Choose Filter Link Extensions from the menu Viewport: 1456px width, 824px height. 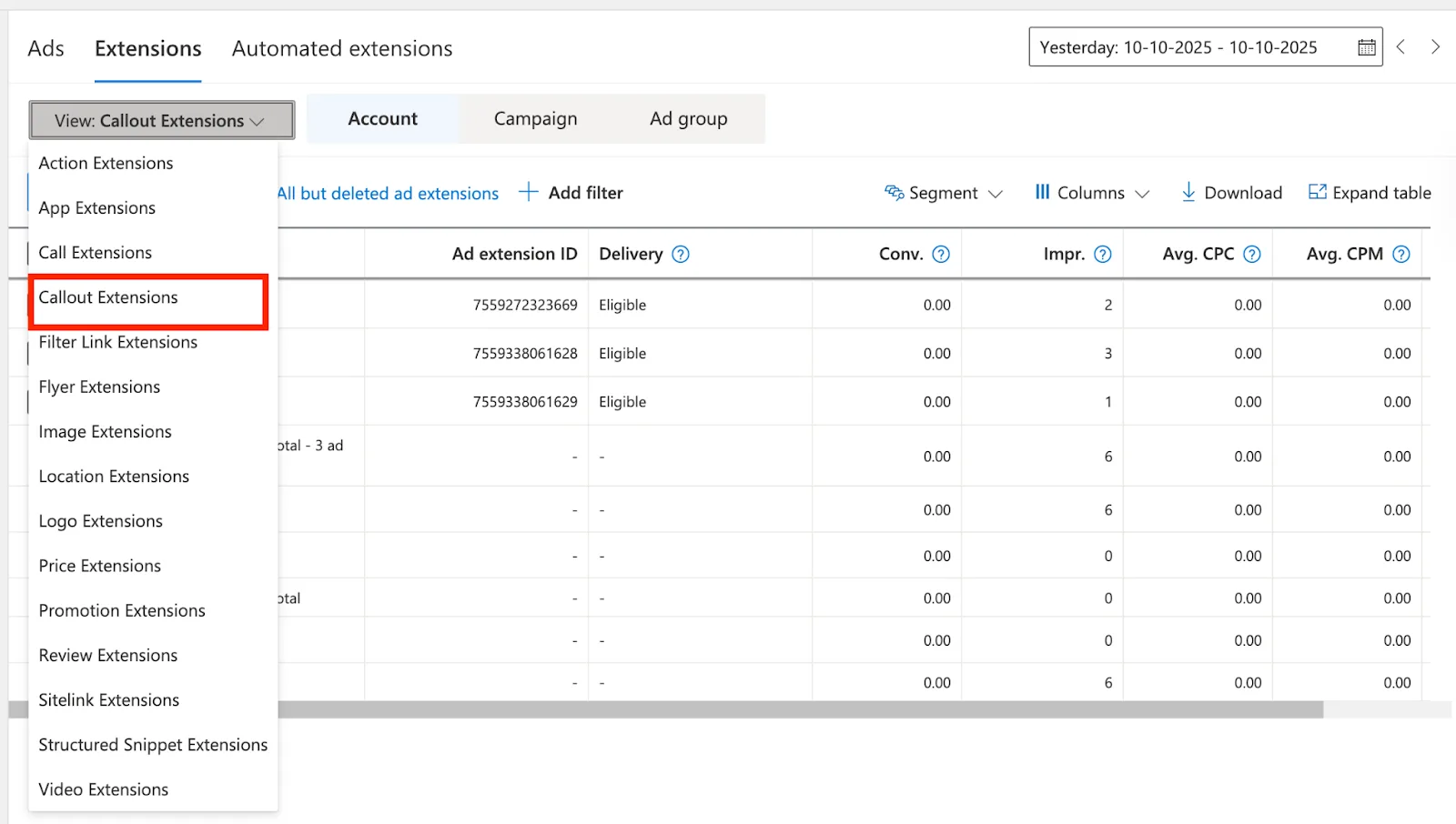tap(153, 342)
